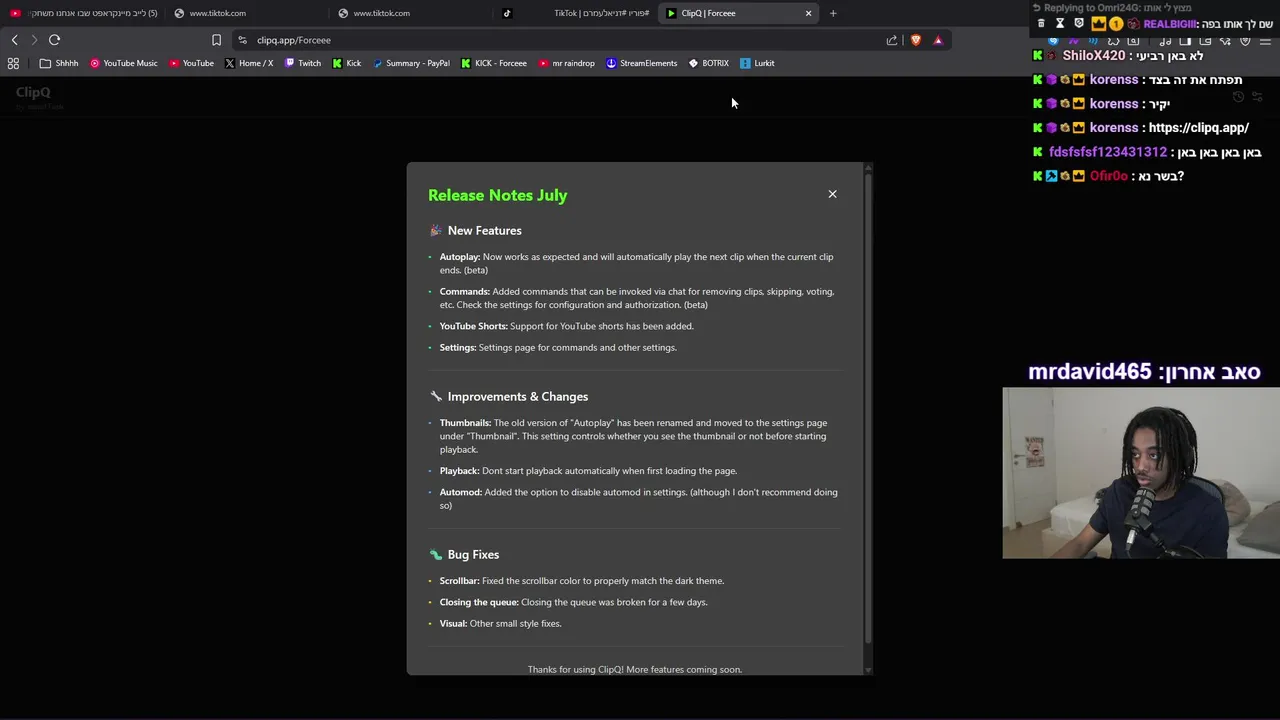Click the Settings release note entry
Image resolution: width=1280 pixels, height=720 pixels.
[558, 348]
